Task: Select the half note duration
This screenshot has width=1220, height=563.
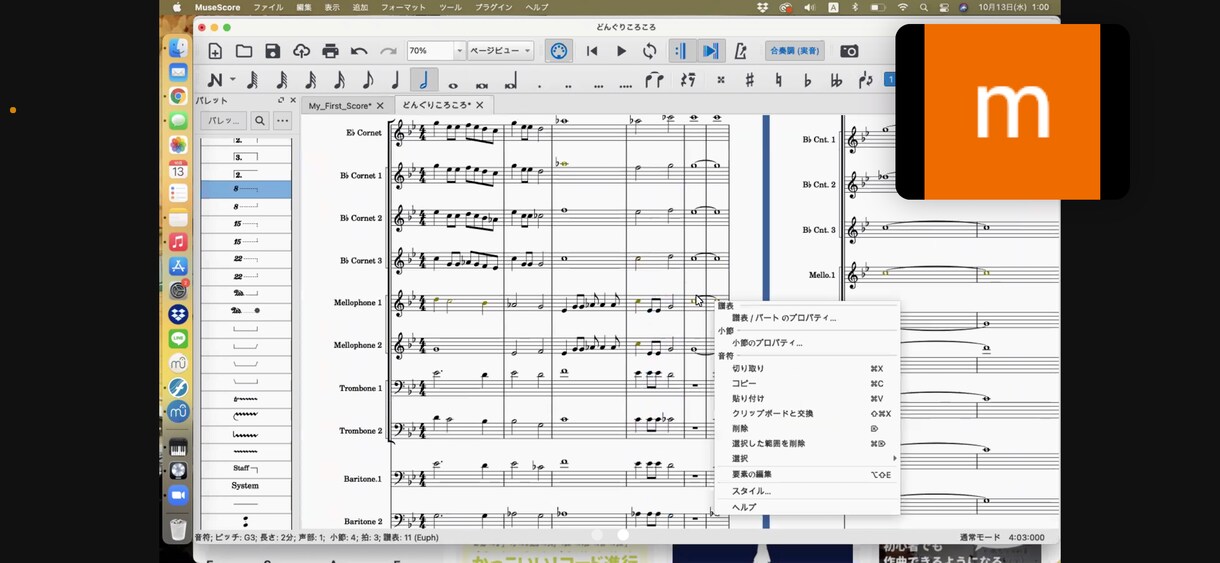Action: tap(424, 80)
